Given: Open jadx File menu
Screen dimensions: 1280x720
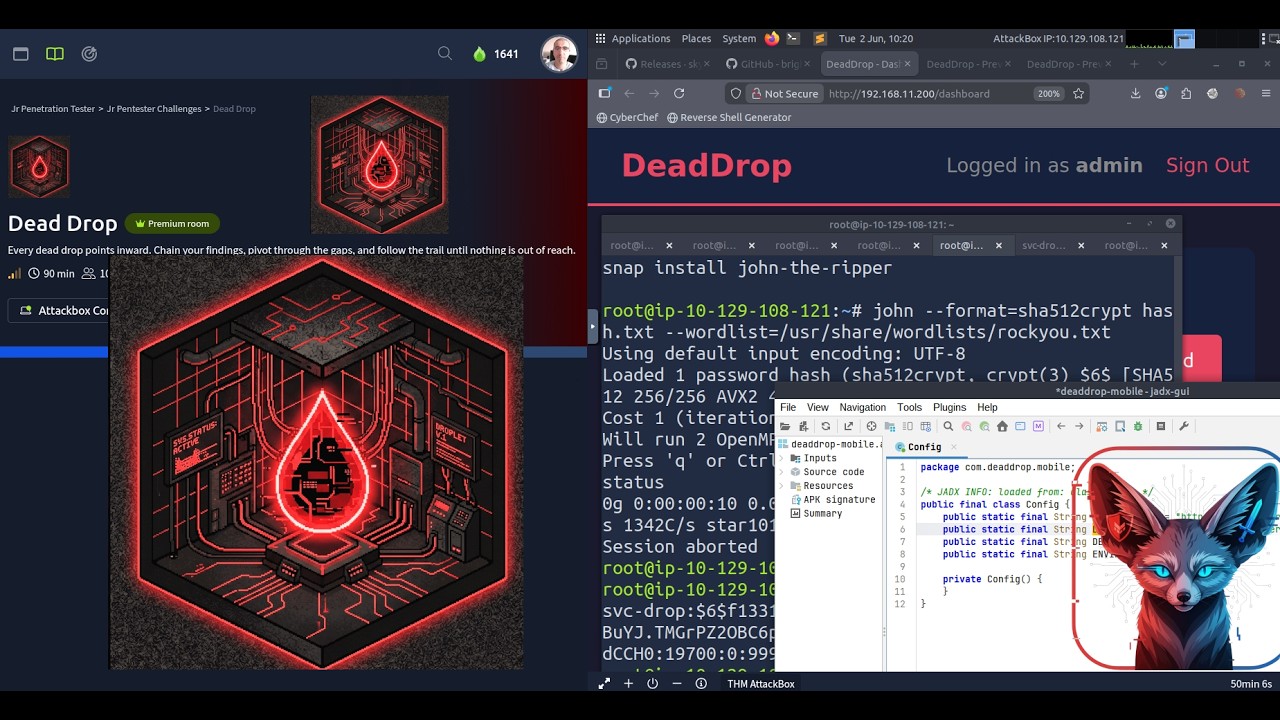Looking at the screenshot, I should pyautogui.click(x=788, y=407).
